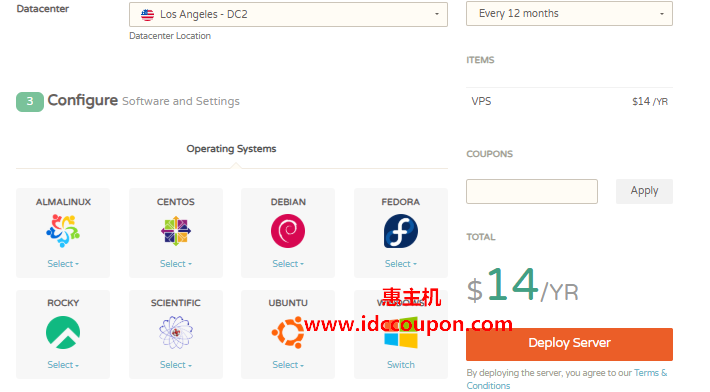Click the ALMALINUX card title

63,202
